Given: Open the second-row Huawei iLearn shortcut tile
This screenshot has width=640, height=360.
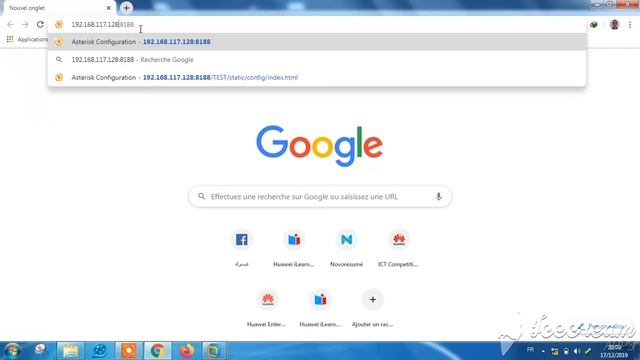Looking at the screenshot, I should click(x=320, y=308).
